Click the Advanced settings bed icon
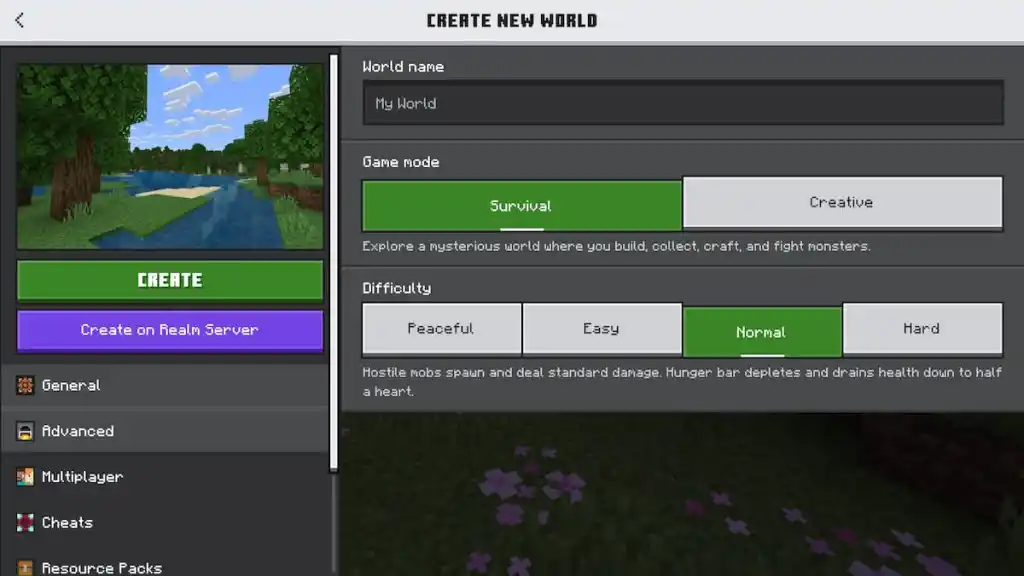Screen dimensions: 1024x576 (x=25, y=431)
